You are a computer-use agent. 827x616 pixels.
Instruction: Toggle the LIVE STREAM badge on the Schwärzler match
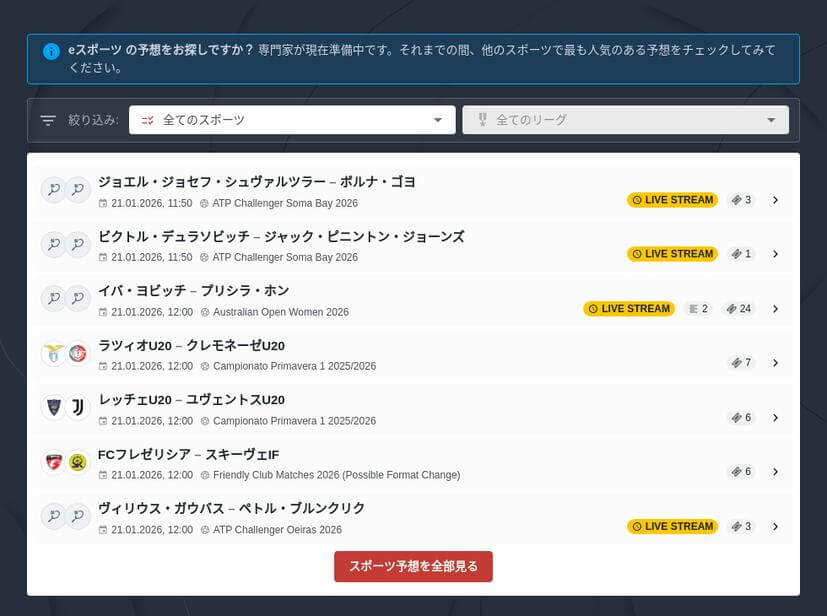tap(672, 199)
